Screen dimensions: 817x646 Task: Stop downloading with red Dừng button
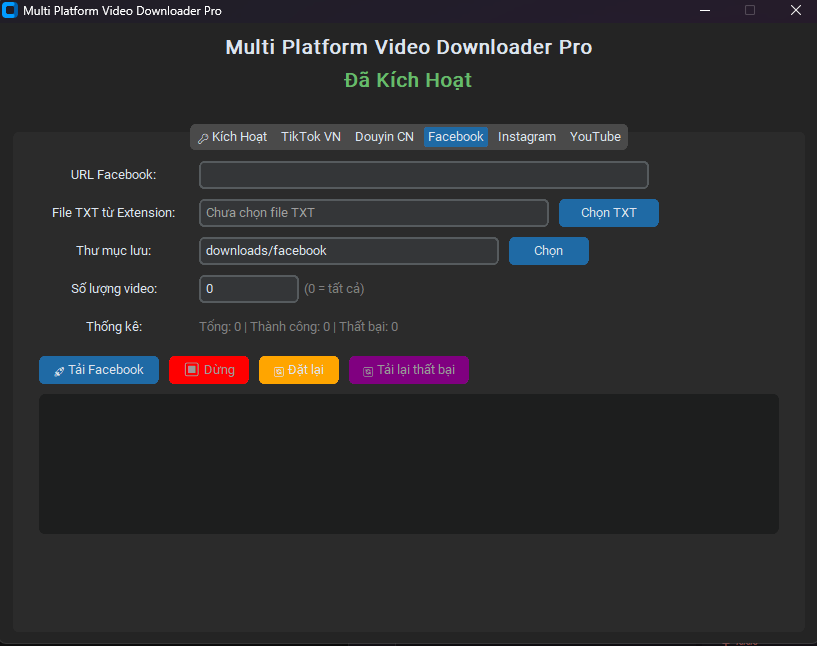click(x=209, y=370)
